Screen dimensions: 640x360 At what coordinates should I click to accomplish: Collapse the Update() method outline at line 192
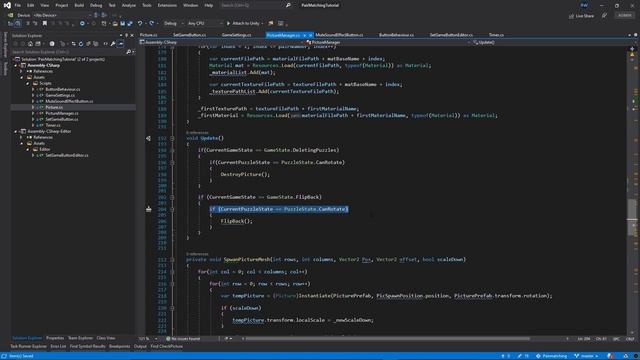tap(172, 138)
